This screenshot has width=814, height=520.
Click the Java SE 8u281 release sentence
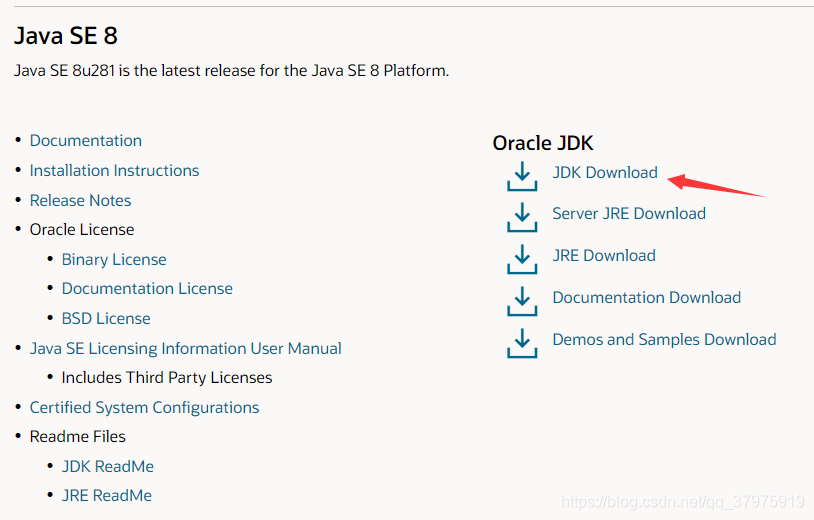[x=232, y=71]
